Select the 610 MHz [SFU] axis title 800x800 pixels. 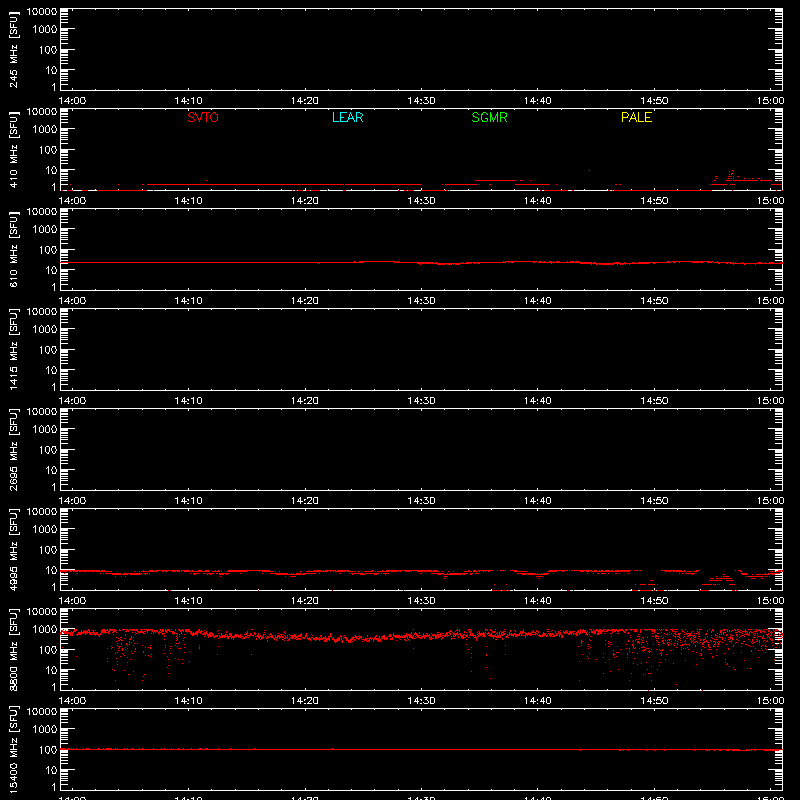coord(13,249)
